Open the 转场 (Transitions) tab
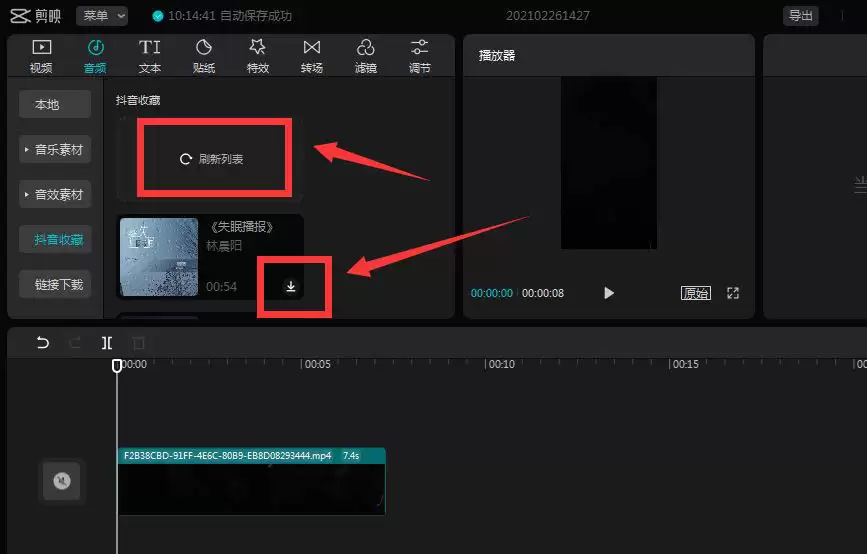The image size is (867, 554). (312, 56)
